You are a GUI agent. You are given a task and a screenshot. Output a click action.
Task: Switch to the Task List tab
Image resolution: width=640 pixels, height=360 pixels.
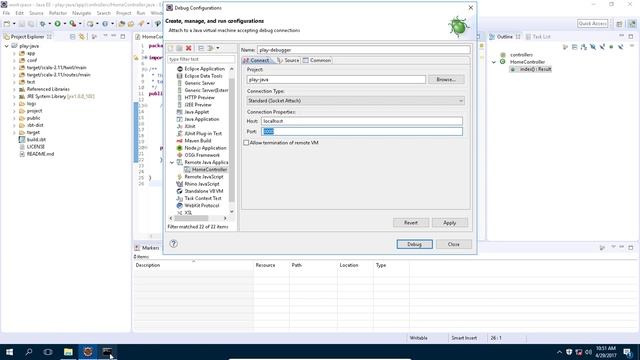click(x=538, y=37)
